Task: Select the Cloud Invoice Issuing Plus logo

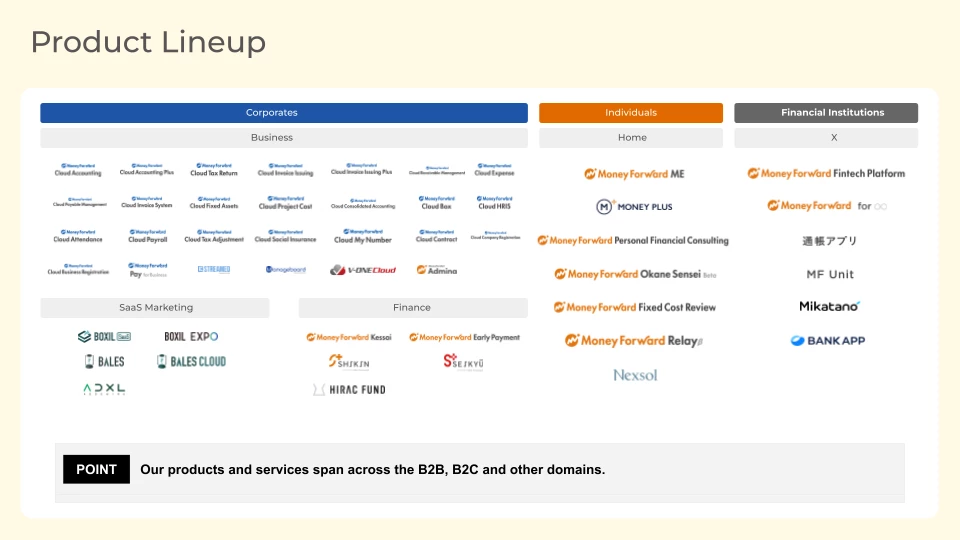Action: pos(361,169)
